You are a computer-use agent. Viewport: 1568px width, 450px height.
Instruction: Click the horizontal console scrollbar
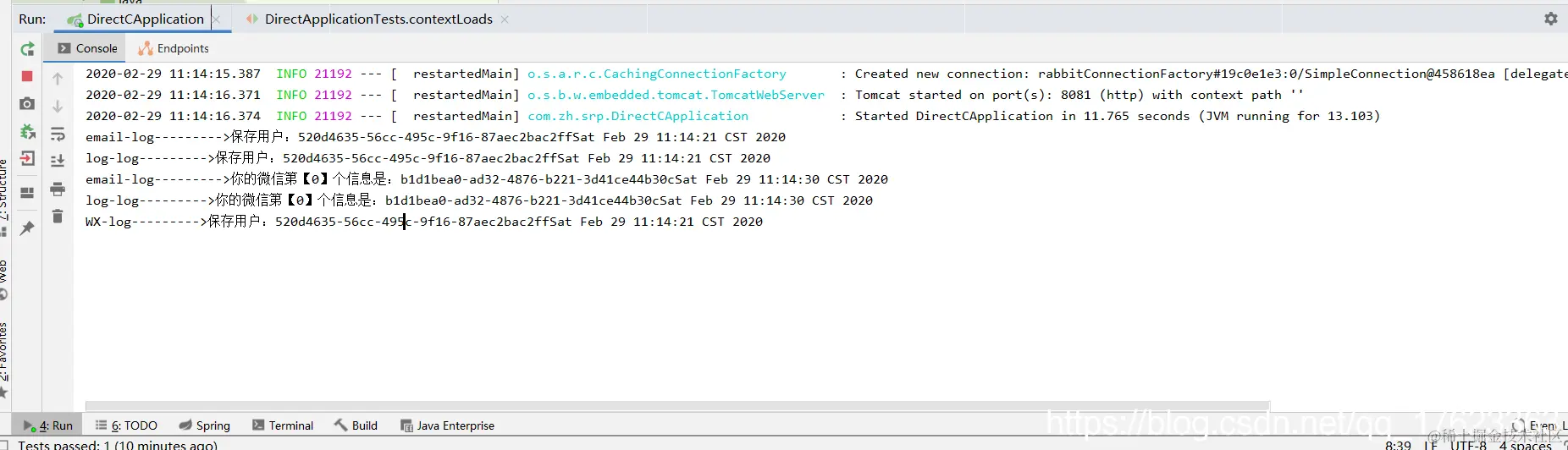[x=677, y=405]
